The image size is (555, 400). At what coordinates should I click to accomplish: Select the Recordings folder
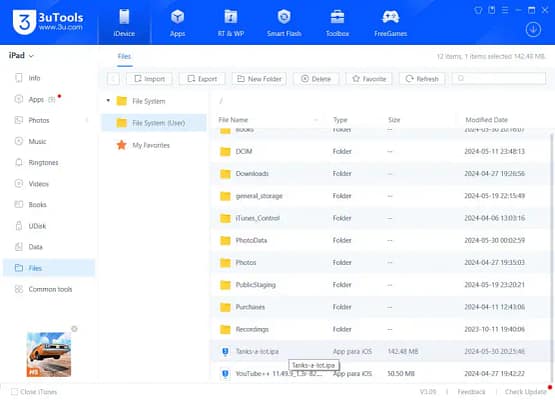381,329
